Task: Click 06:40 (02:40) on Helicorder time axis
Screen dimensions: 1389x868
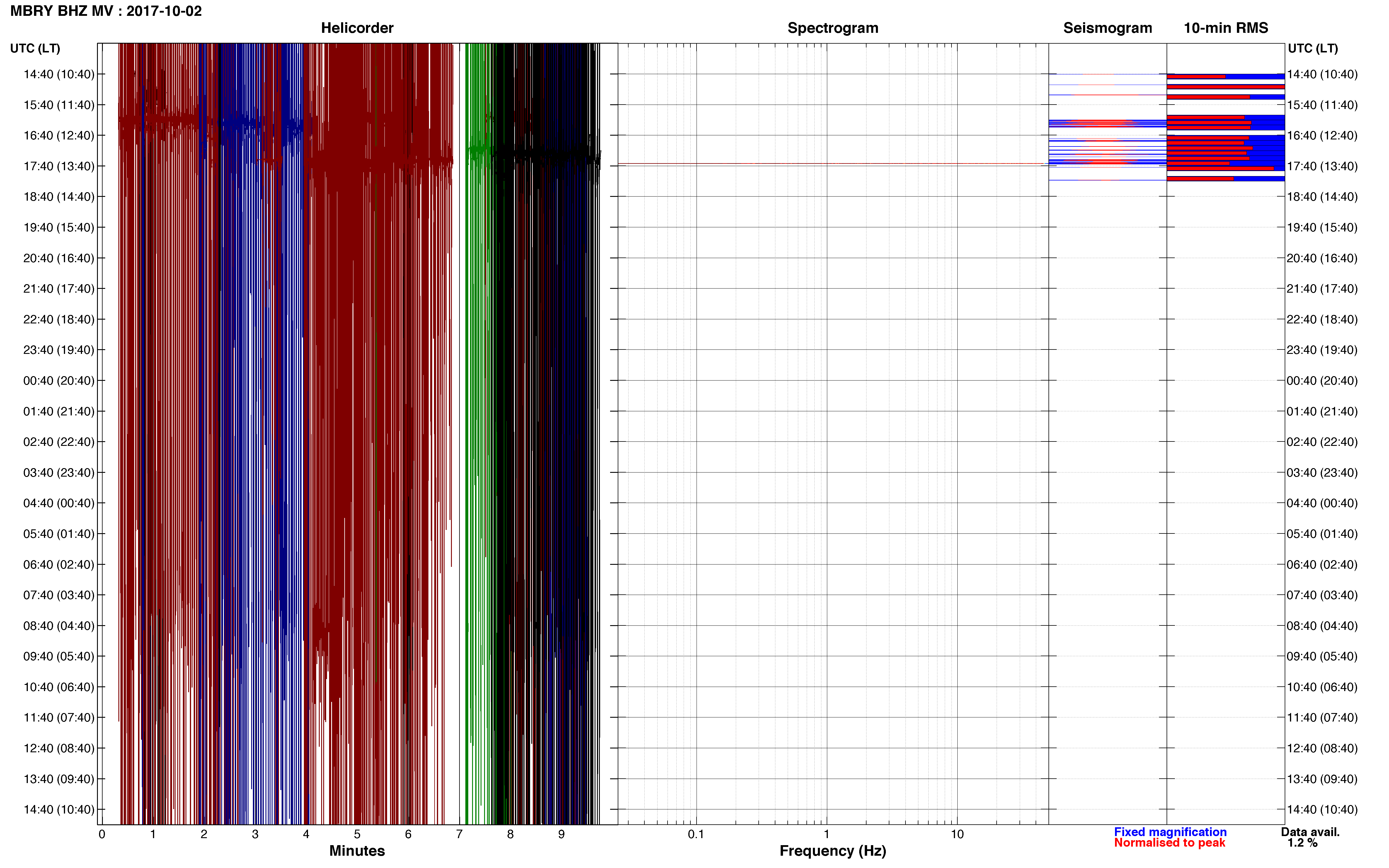Action: point(59,564)
